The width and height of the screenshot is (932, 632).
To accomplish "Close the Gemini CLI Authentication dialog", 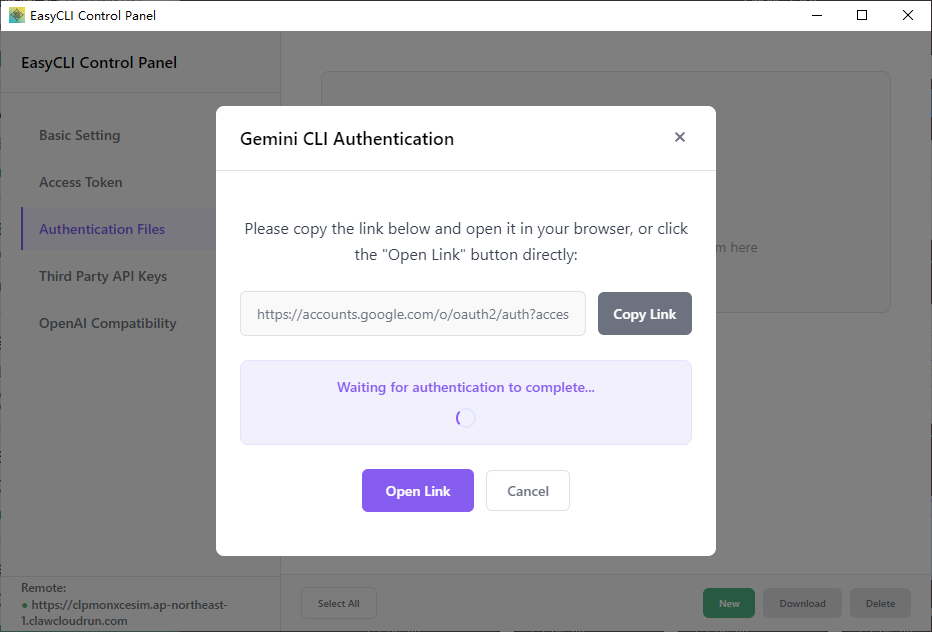I will 680,138.
